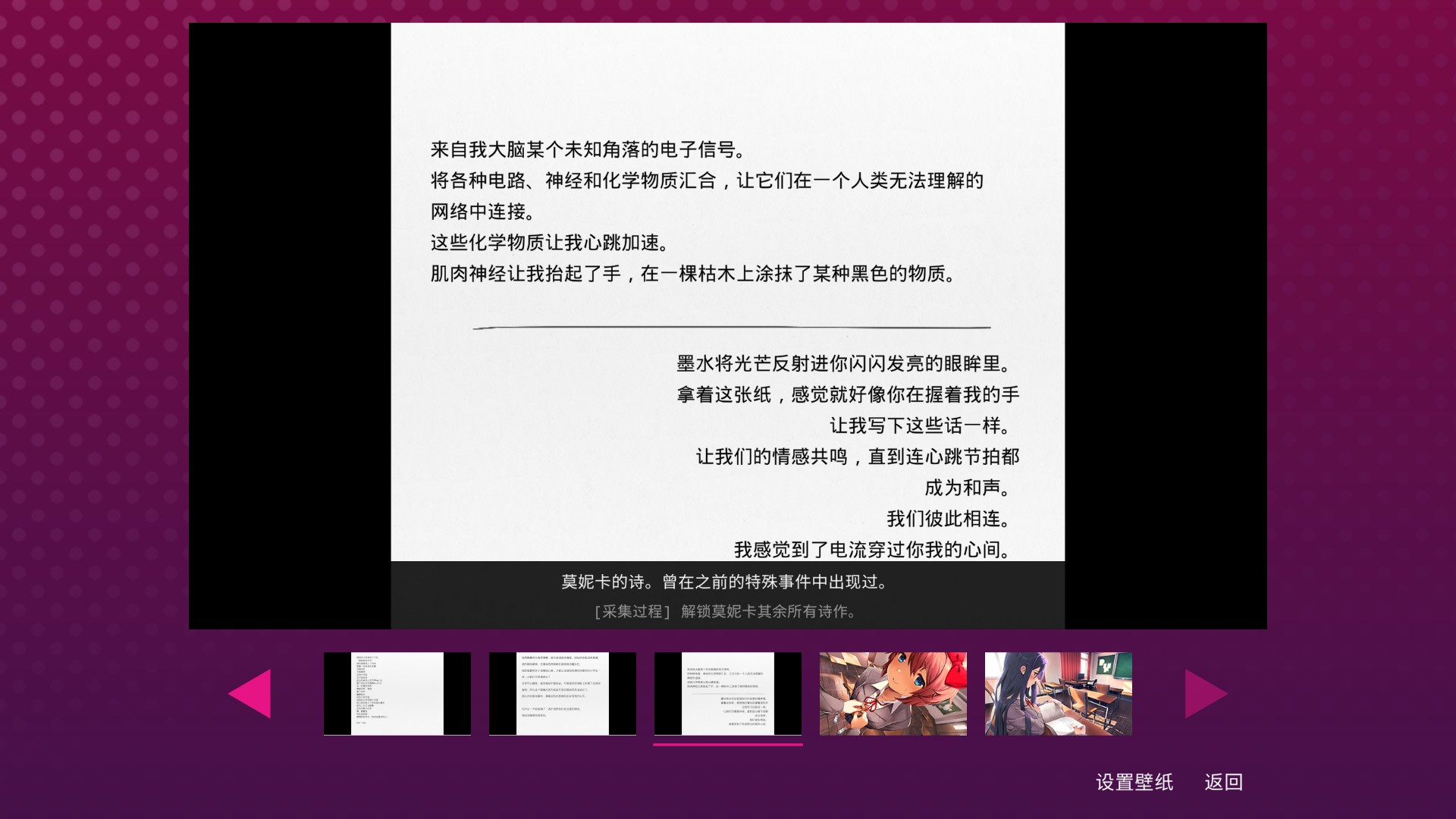1456x819 pixels.
Task: Click the line 这些化学物质让我心跳加速
Action: coord(550,243)
